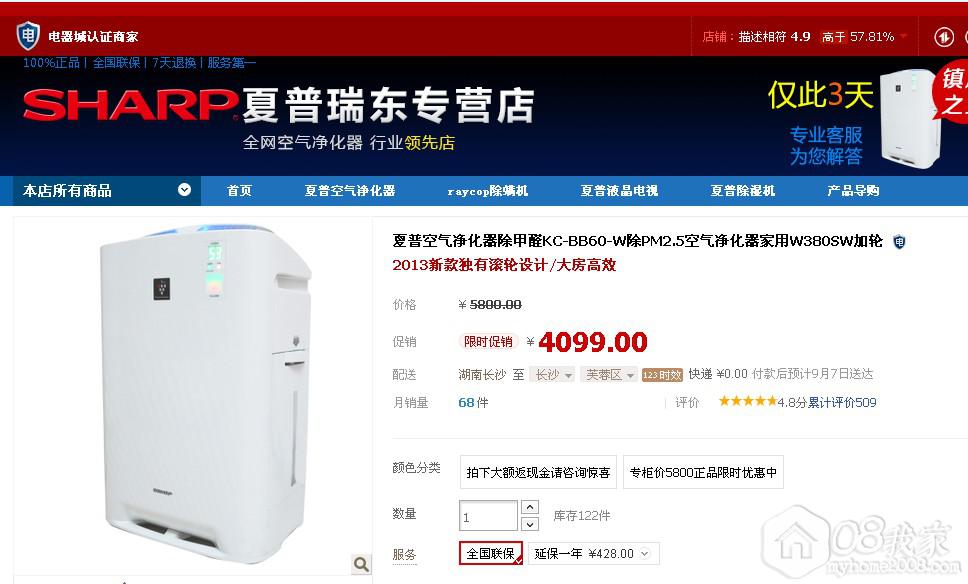Click the circular icon right of store rating
This screenshot has width=968, height=584.
(x=943, y=36)
